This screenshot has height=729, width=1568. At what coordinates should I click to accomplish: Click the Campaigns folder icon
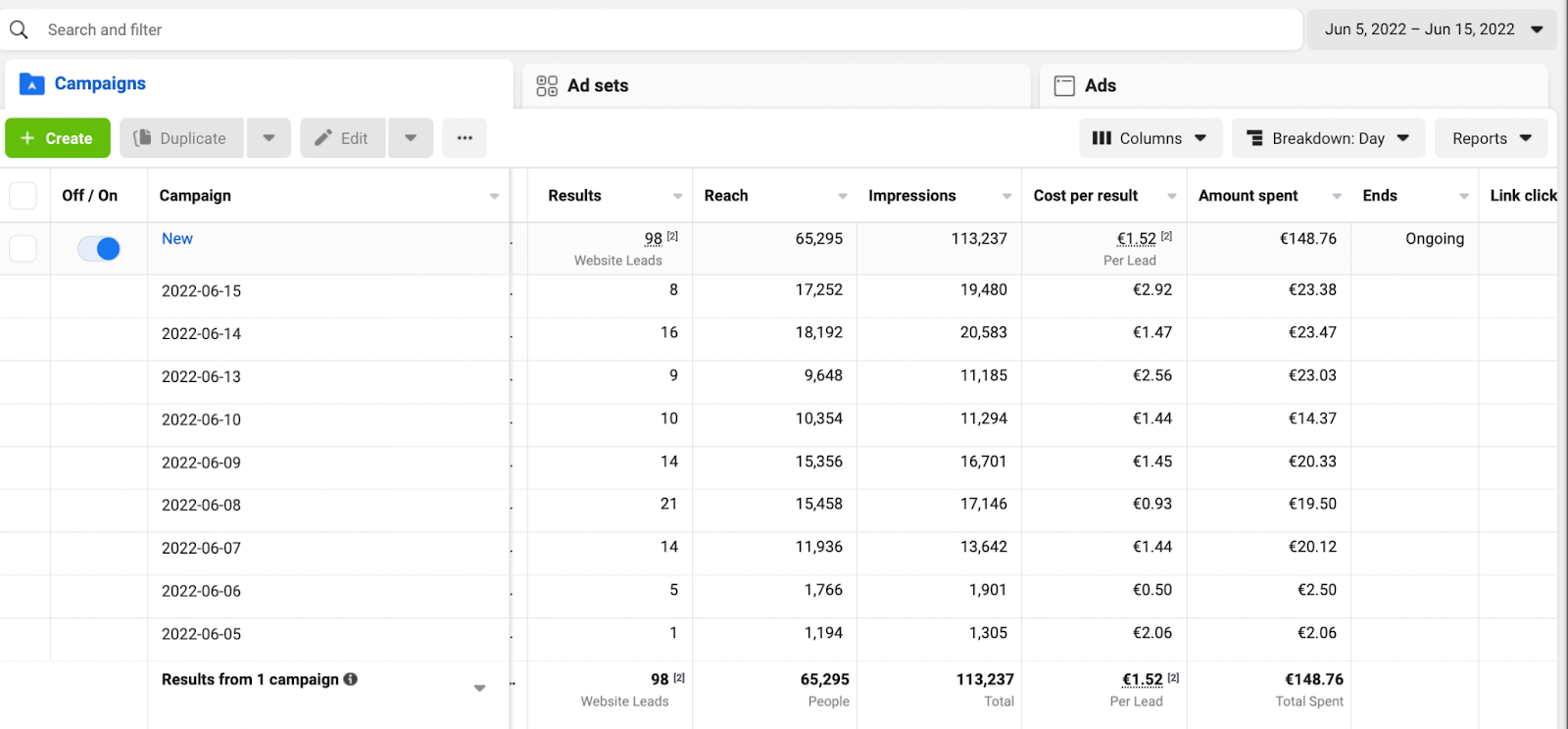[x=32, y=84]
